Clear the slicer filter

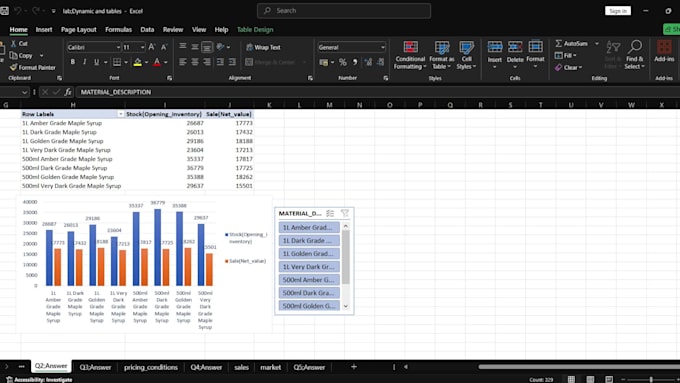click(x=345, y=213)
